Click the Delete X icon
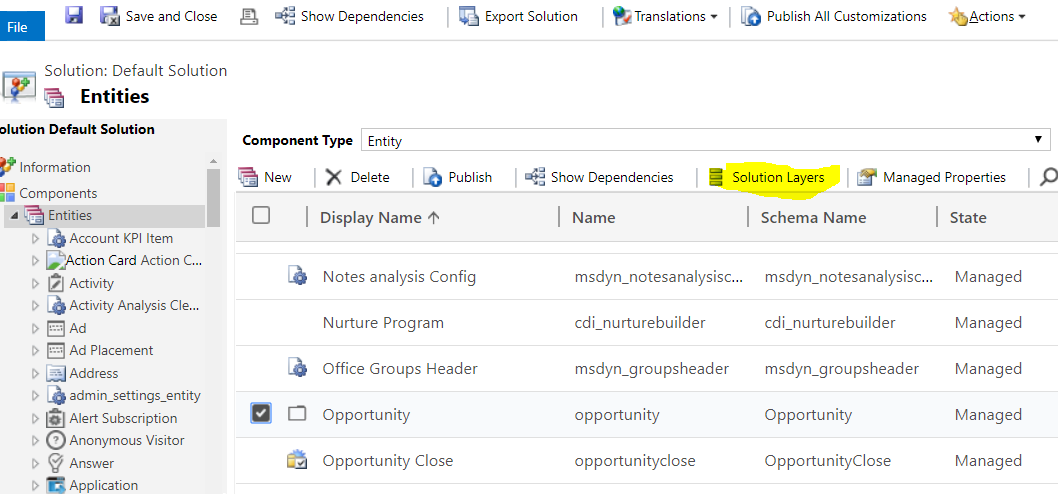This screenshot has width=1058, height=494. point(334,177)
